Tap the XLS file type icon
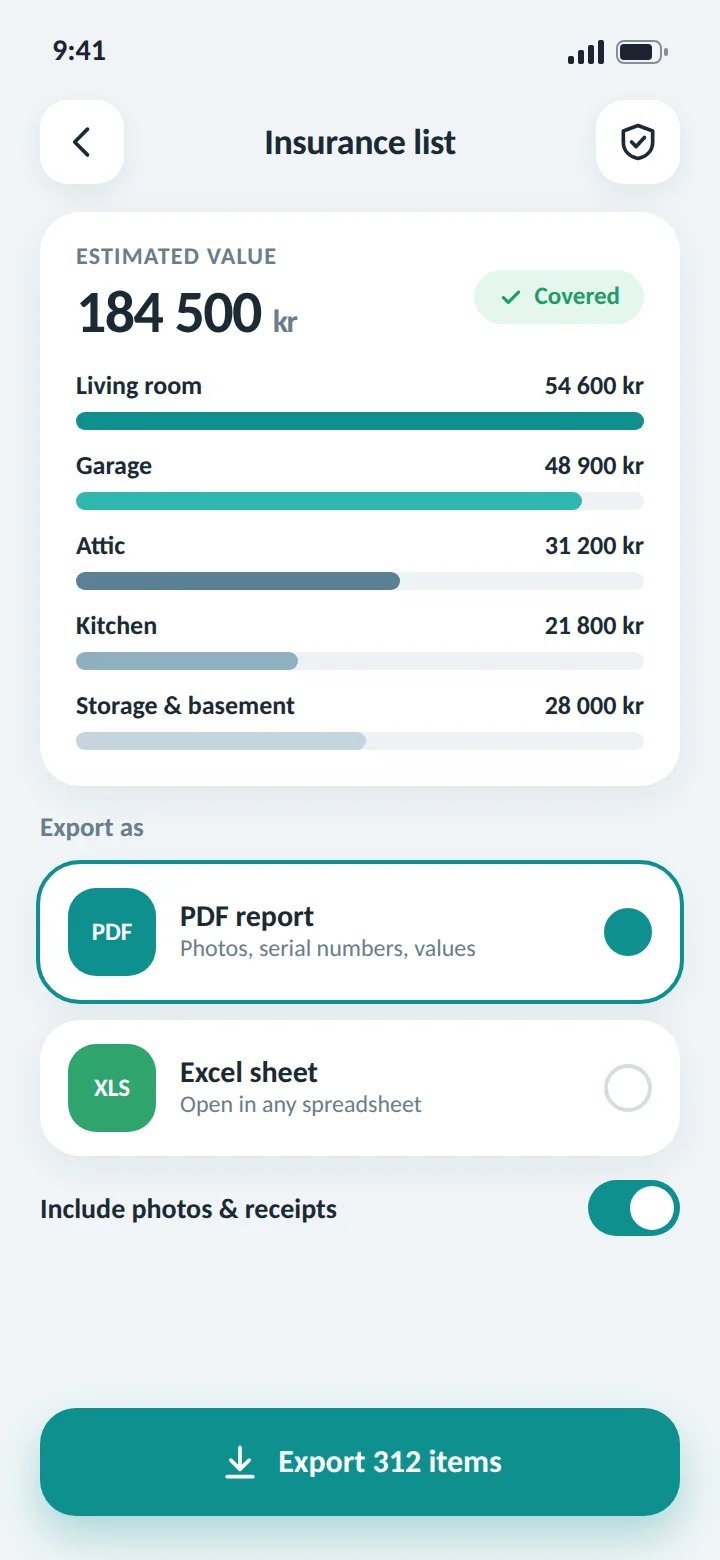This screenshot has height=1560, width=720. click(x=112, y=1088)
